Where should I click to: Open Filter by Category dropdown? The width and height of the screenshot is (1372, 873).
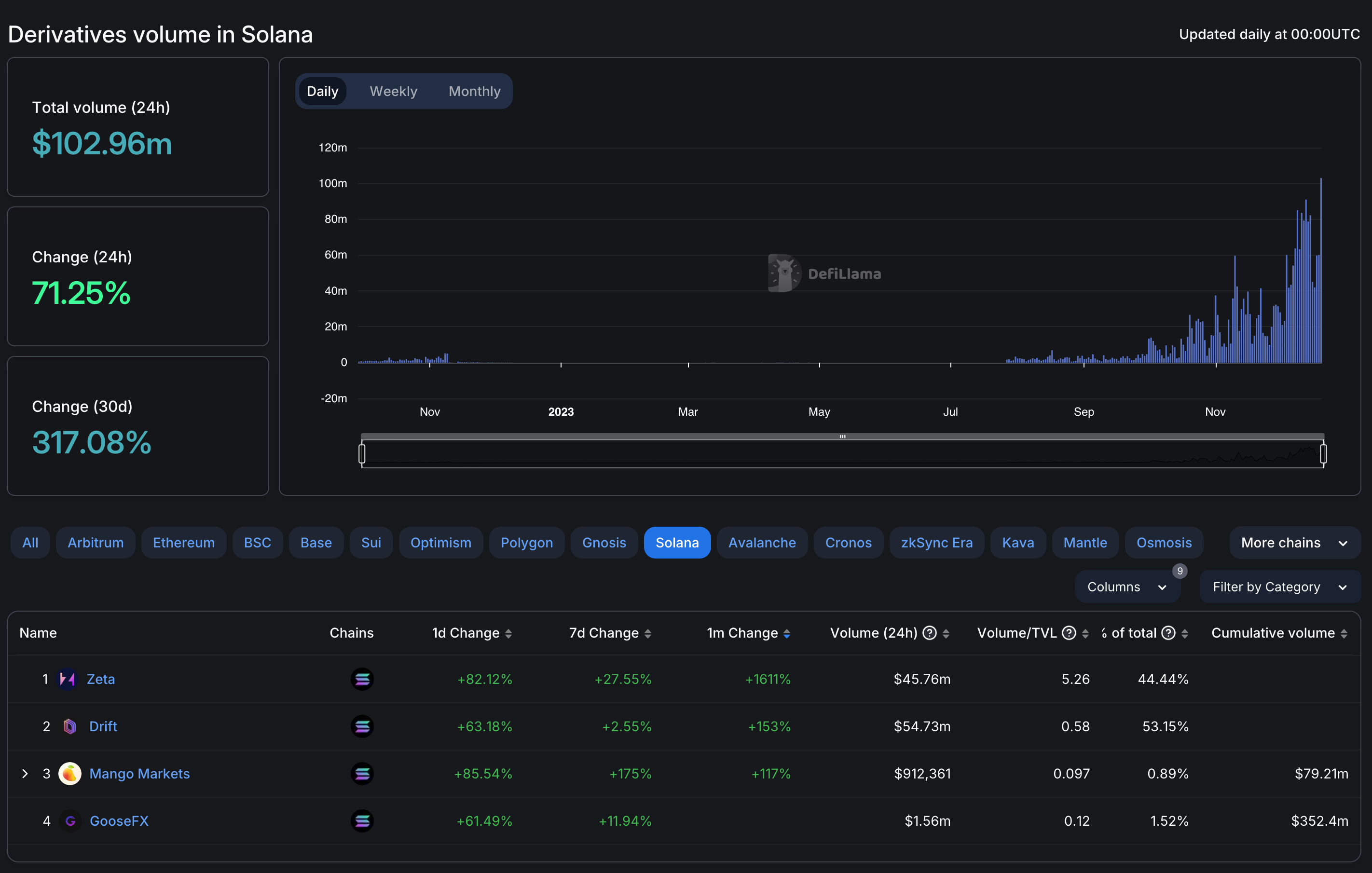click(1279, 587)
